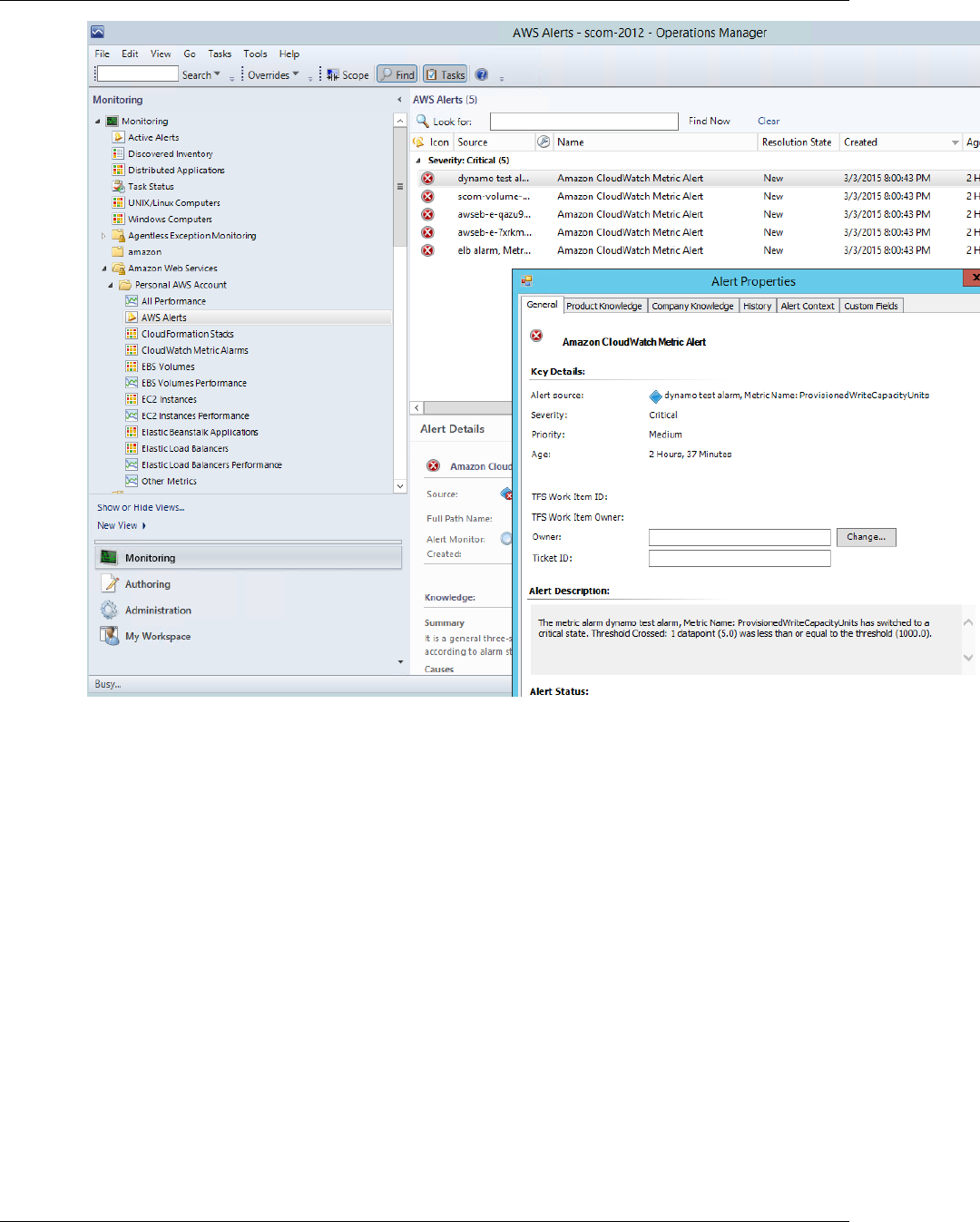Select Discovered Inventory view icon

pyautogui.click(x=118, y=153)
